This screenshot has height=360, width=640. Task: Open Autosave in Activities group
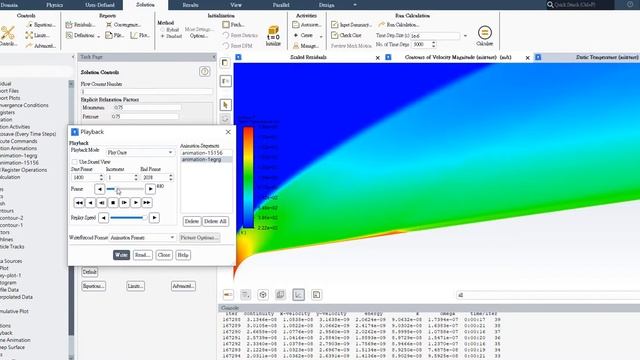click(307, 25)
